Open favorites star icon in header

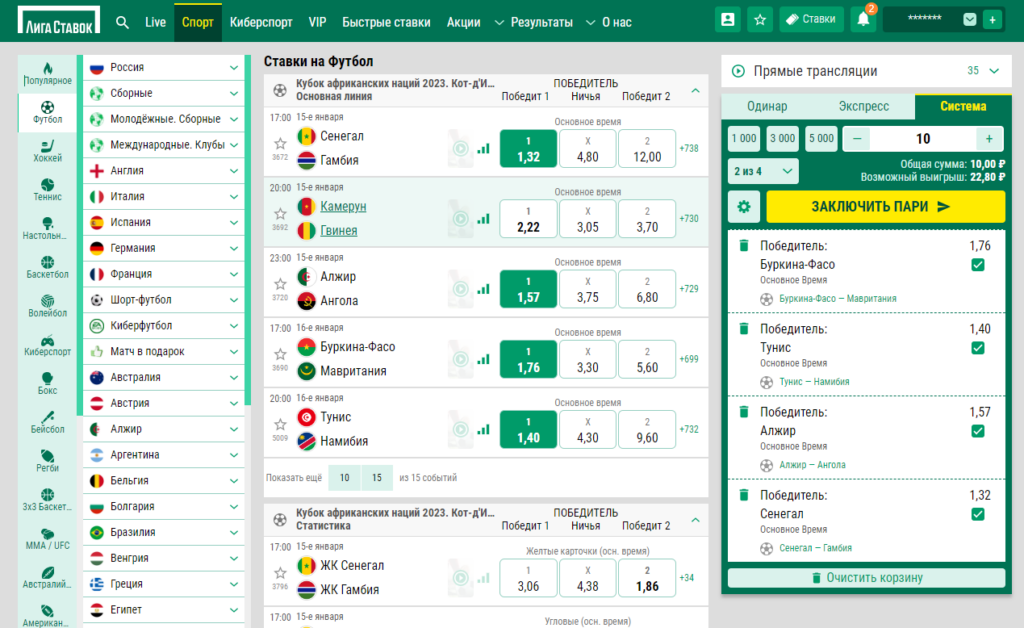pyautogui.click(x=760, y=20)
